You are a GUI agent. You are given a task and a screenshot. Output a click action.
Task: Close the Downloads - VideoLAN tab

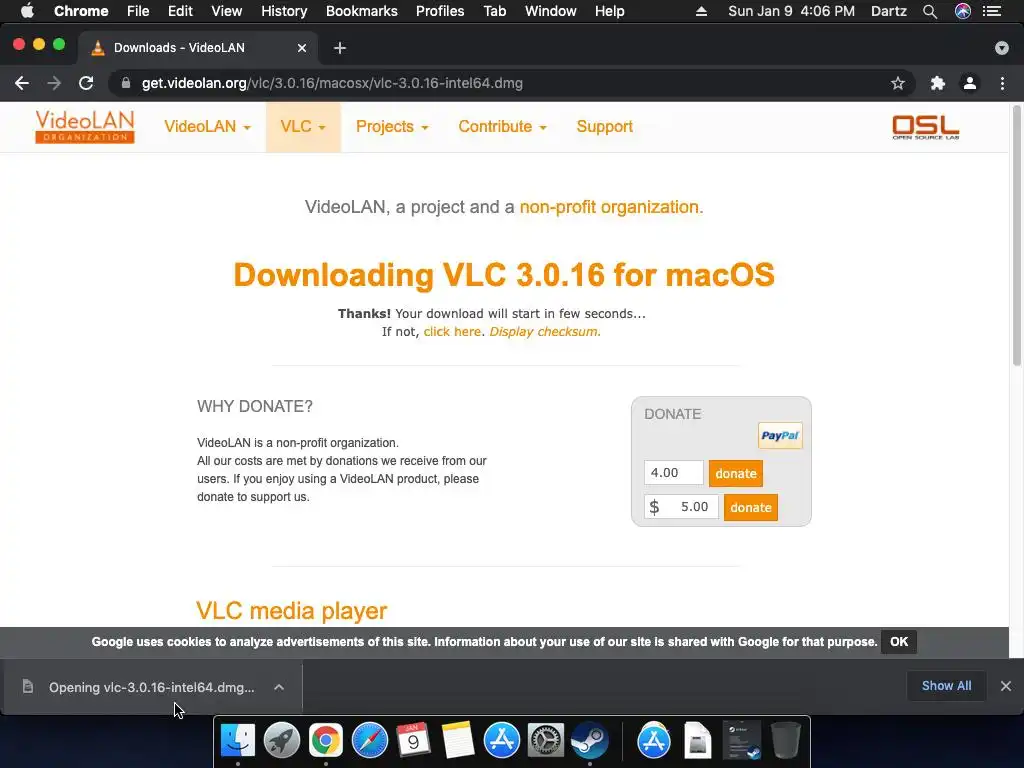(302, 48)
